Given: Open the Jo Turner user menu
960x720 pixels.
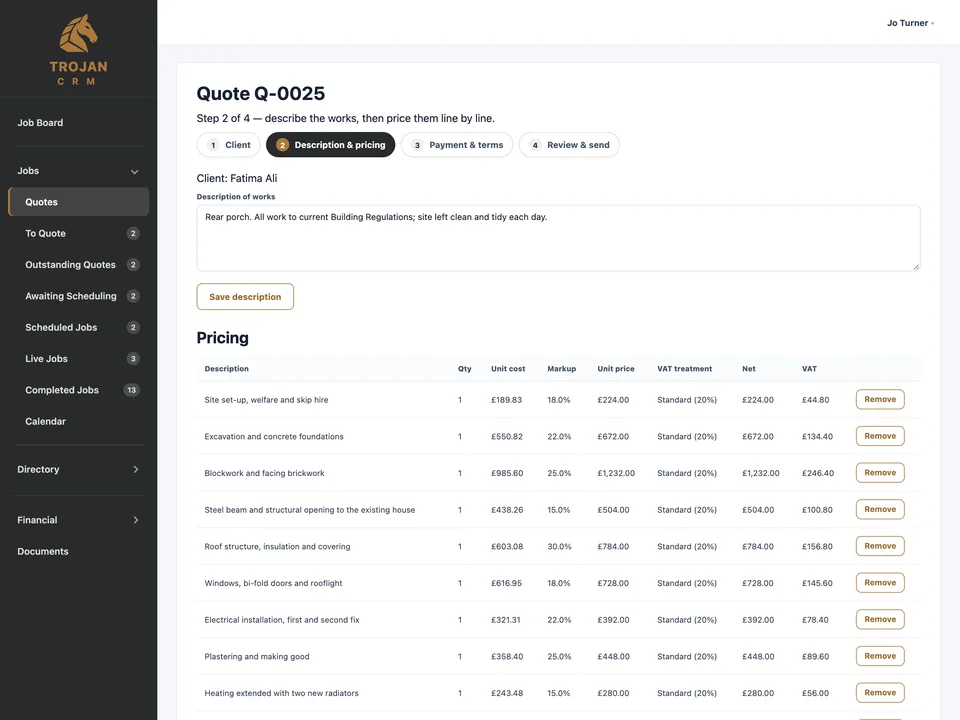Looking at the screenshot, I should tap(910, 23).
